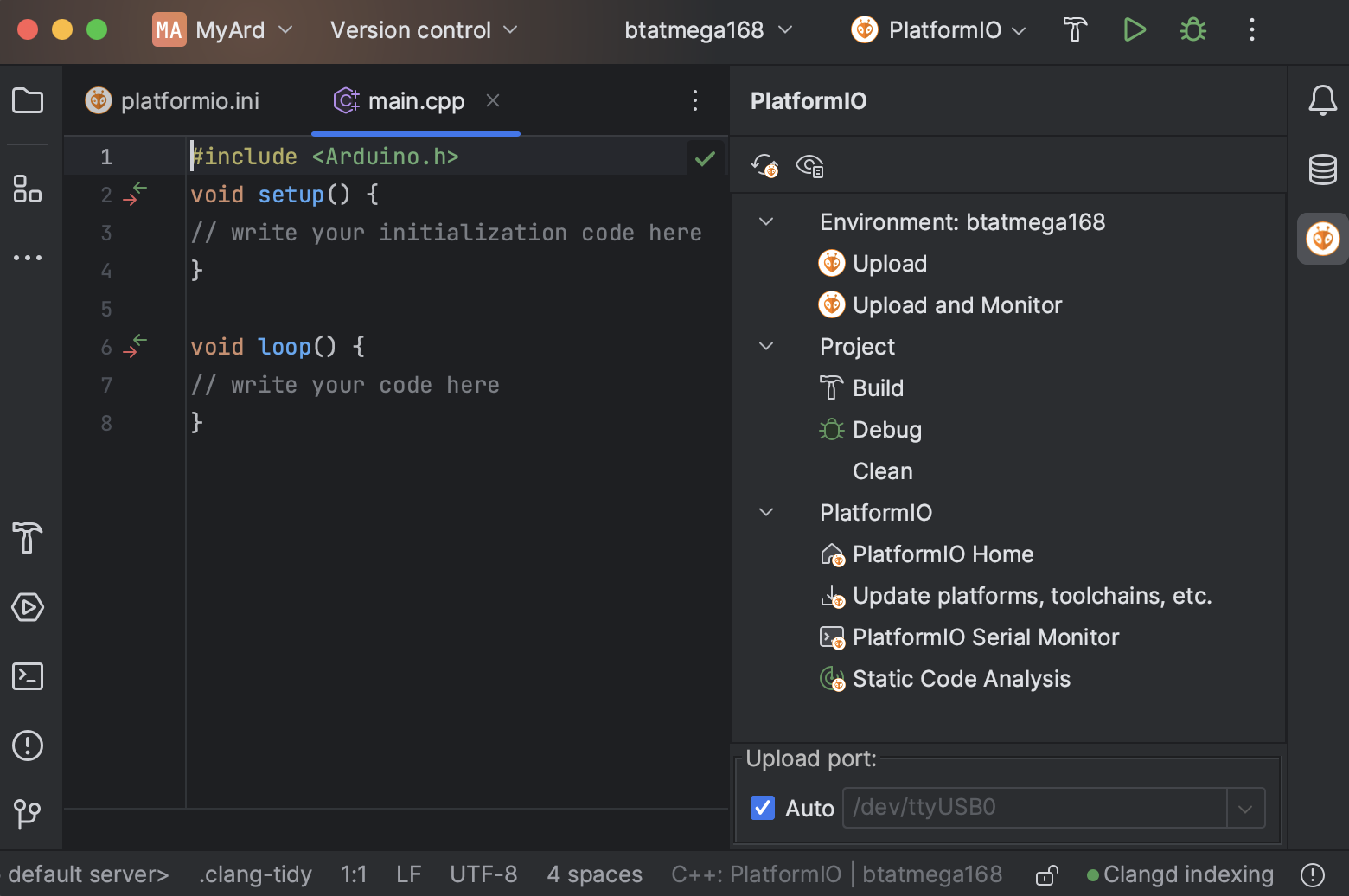This screenshot has width=1349, height=896.
Task: Switch to the platformio.ini tab
Action: (x=172, y=101)
